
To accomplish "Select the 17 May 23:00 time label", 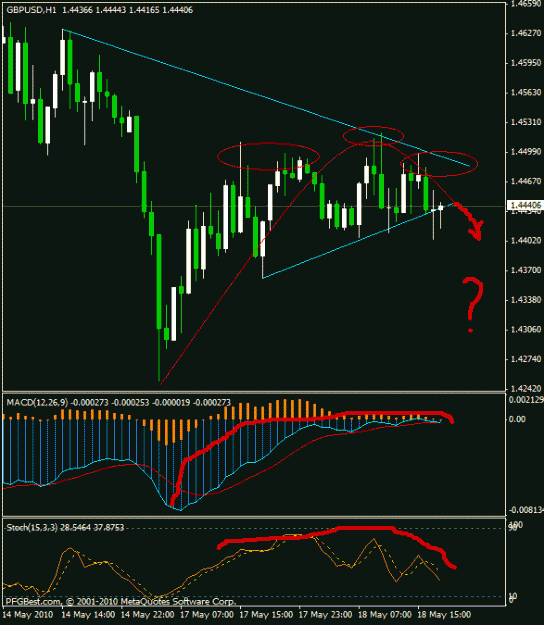I will pos(325,614).
